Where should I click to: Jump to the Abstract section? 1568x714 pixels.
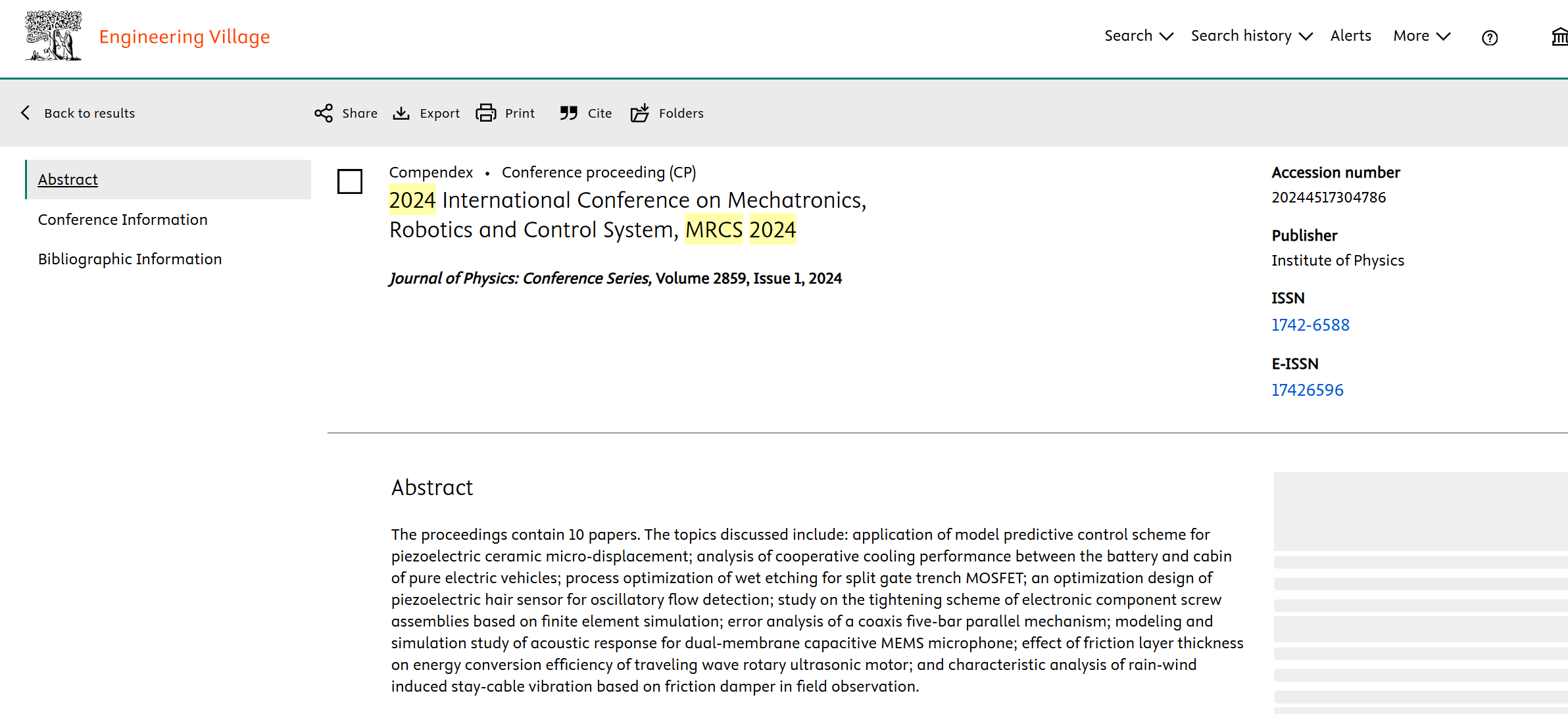click(x=68, y=179)
